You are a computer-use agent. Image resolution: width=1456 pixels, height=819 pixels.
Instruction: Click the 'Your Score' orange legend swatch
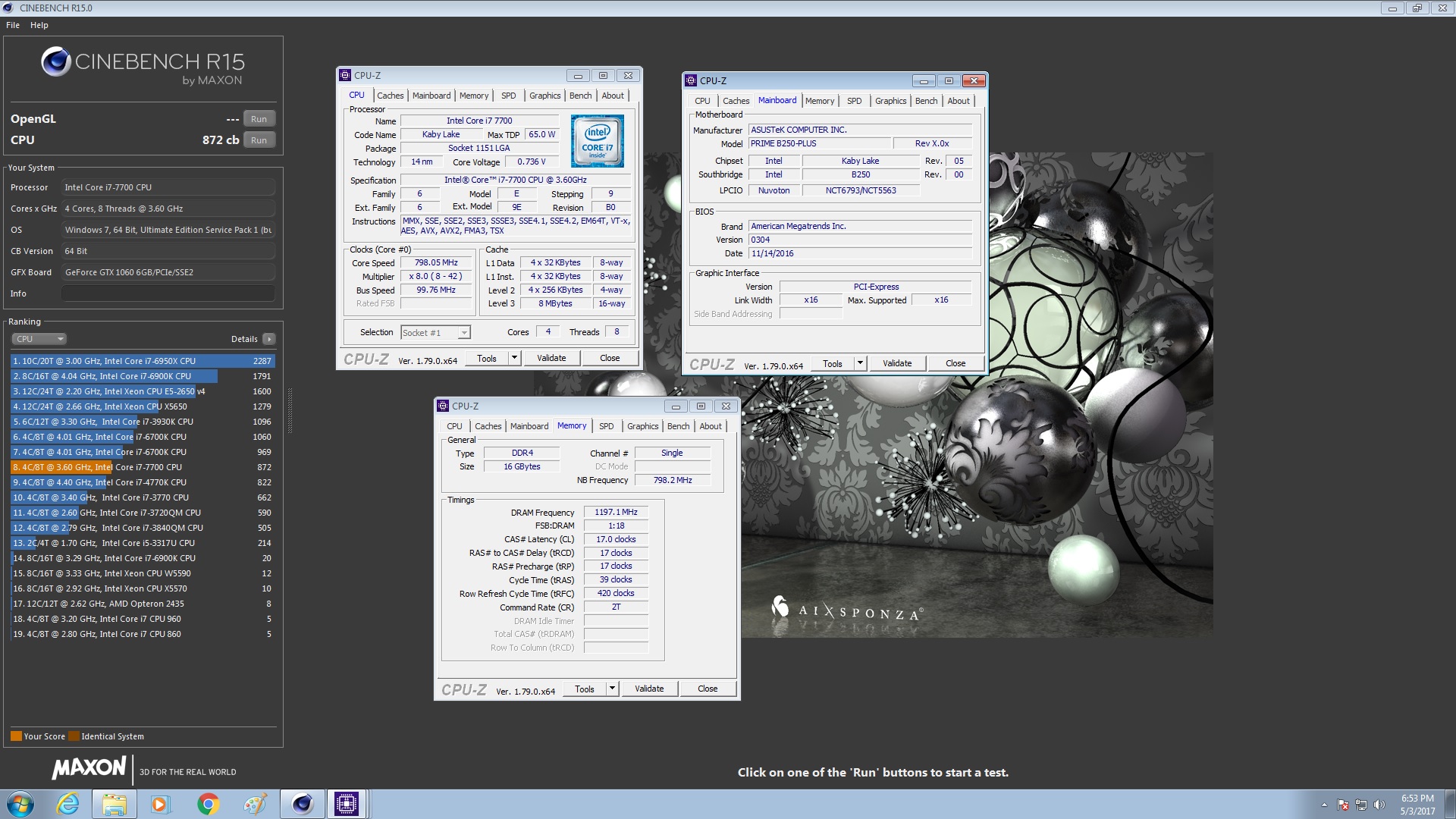point(16,736)
